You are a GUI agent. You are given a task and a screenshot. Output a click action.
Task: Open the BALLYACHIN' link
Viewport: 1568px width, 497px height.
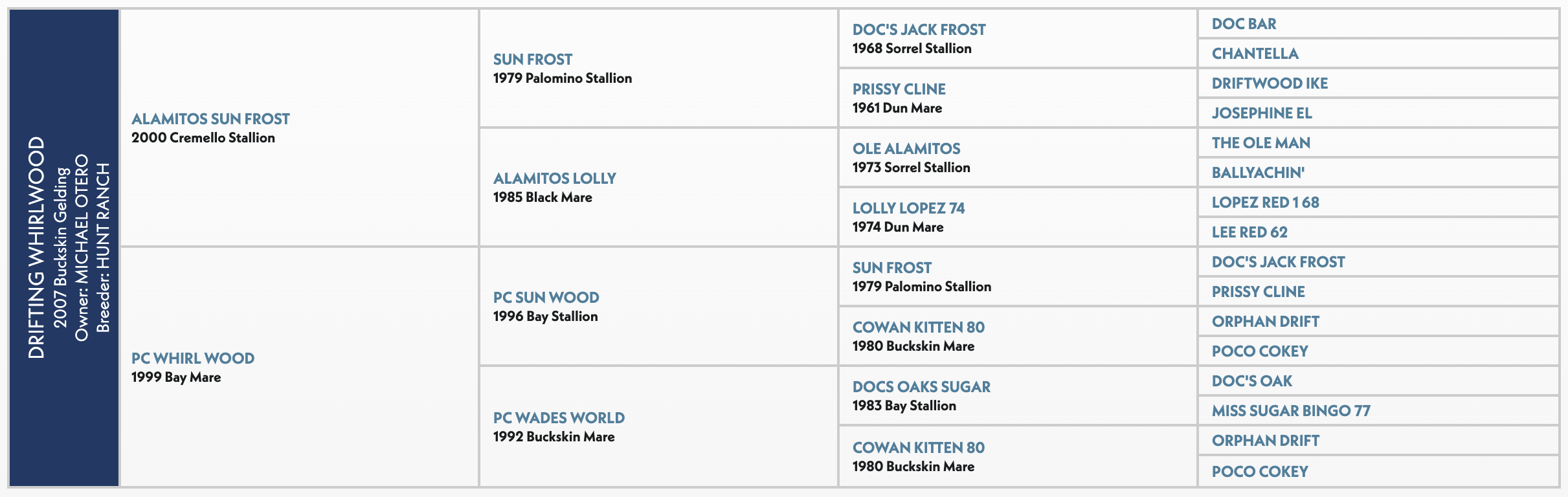(x=1258, y=173)
